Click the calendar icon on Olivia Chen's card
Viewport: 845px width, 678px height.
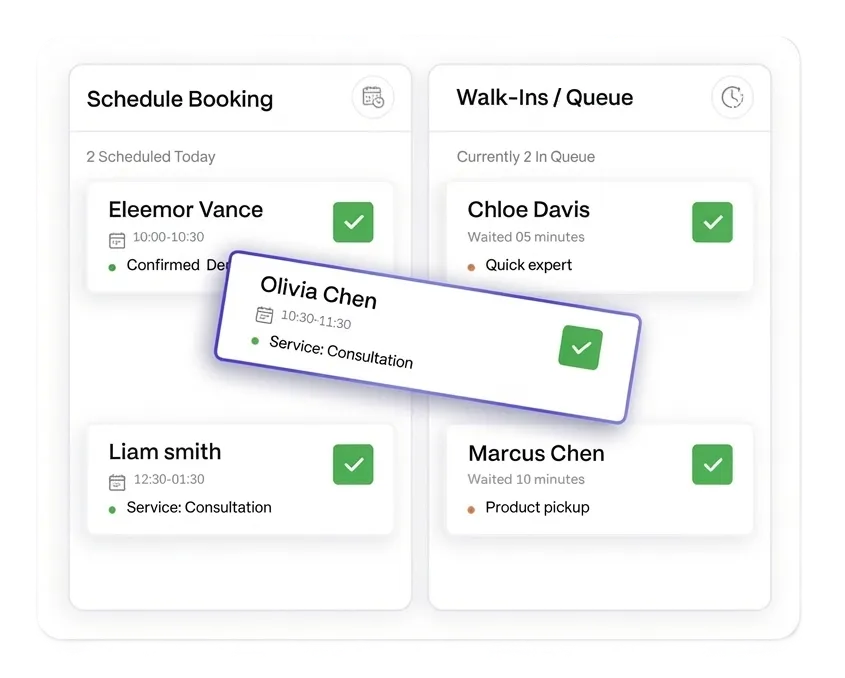(x=263, y=315)
